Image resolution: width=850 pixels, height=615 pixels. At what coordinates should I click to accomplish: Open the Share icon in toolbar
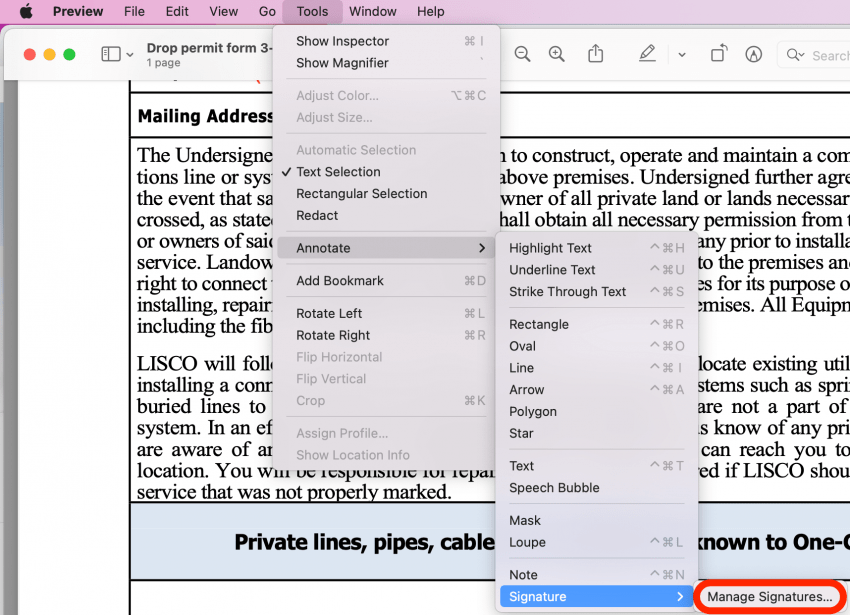596,55
